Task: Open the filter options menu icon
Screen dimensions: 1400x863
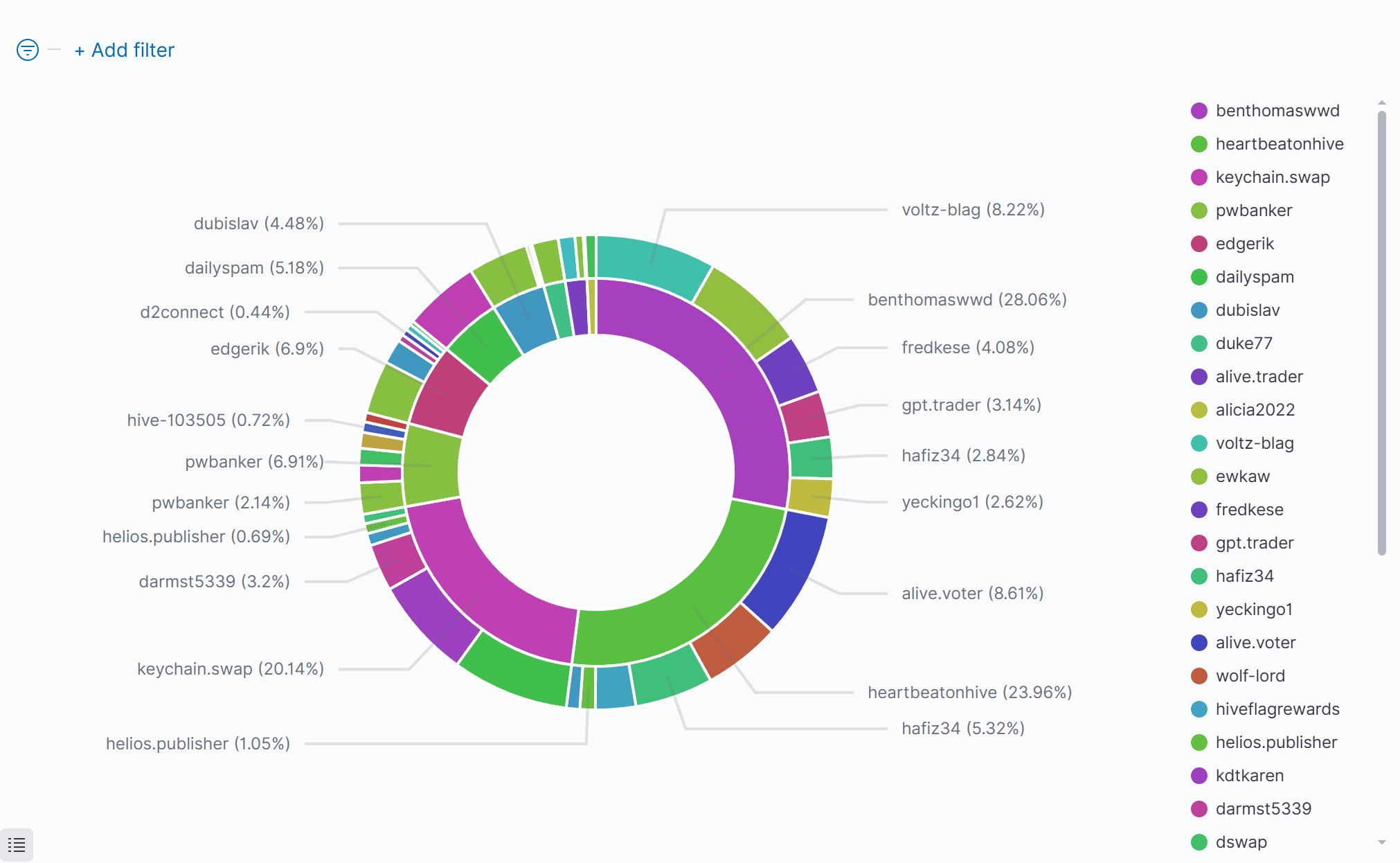Action: point(28,50)
